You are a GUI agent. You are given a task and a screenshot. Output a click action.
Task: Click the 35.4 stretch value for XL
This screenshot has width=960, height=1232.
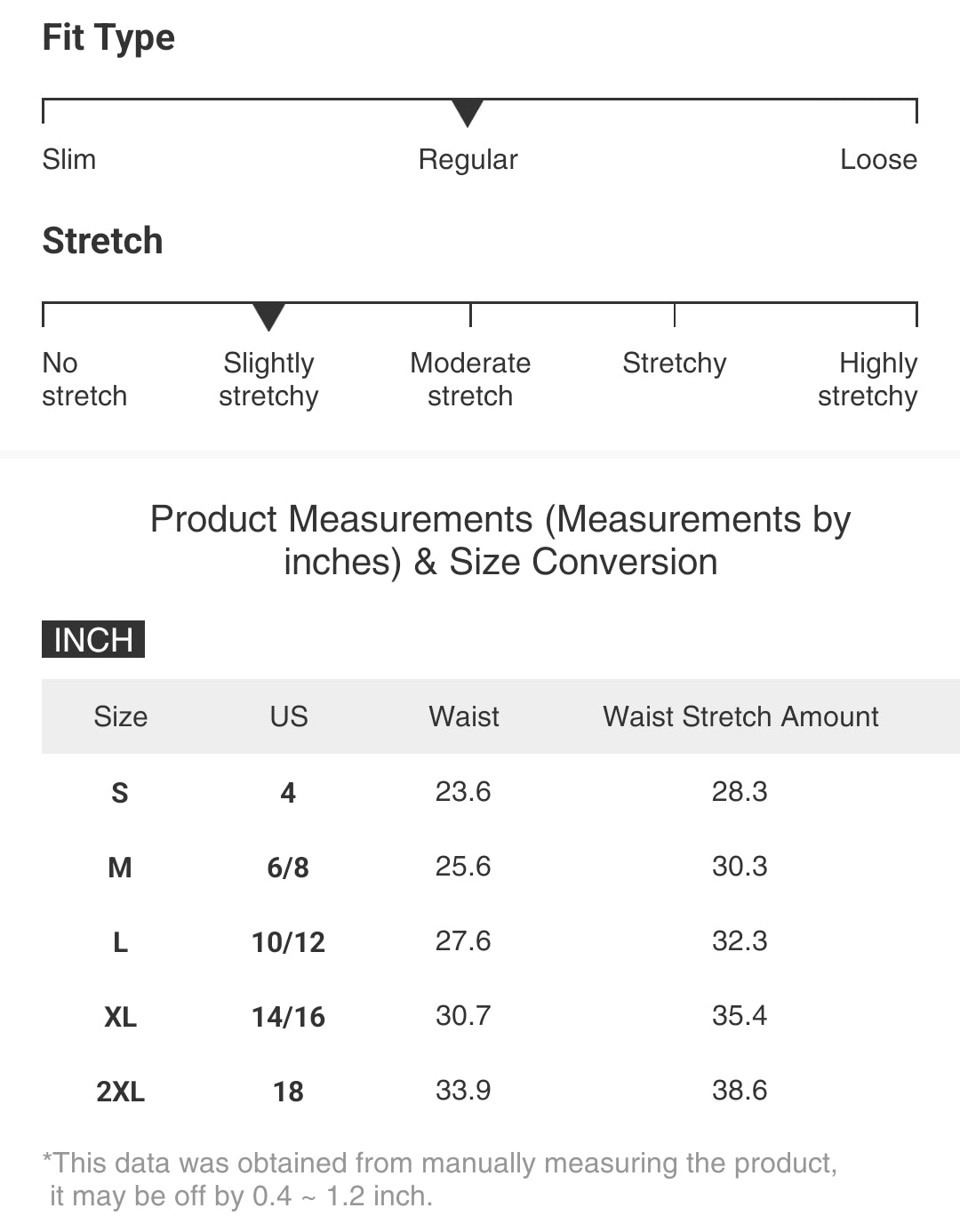pos(740,1016)
